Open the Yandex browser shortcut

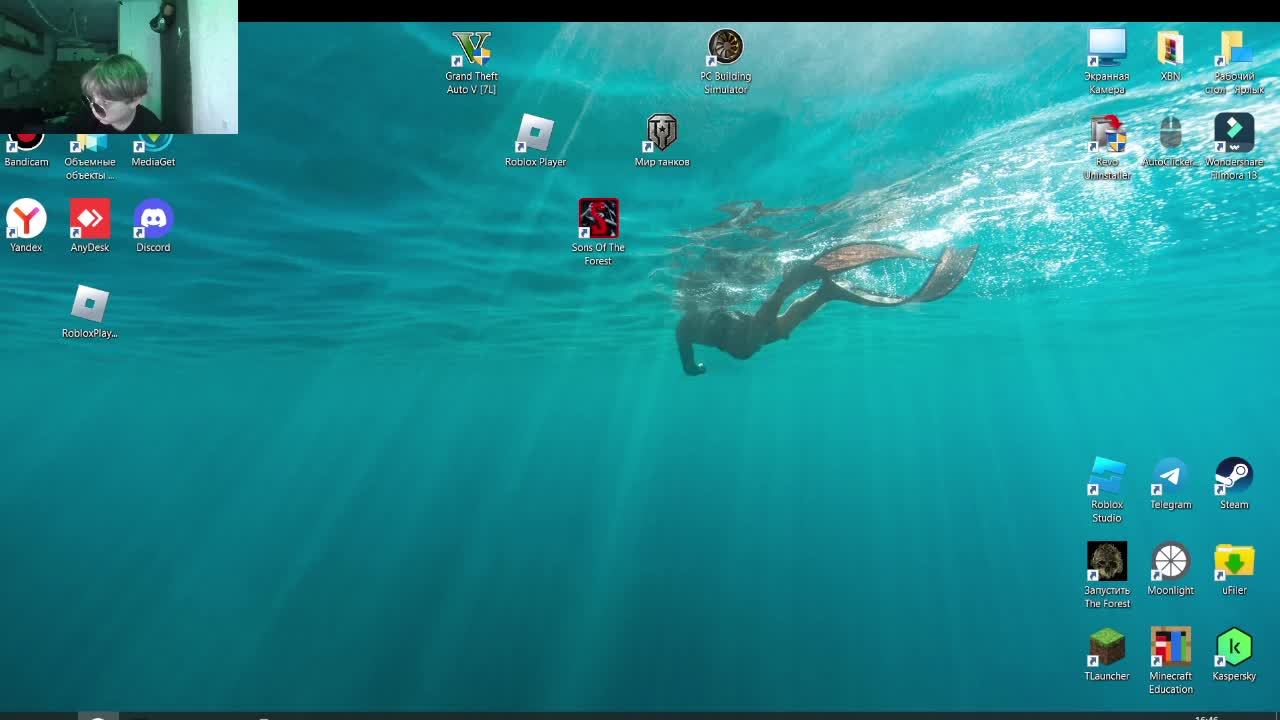point(26,219)
